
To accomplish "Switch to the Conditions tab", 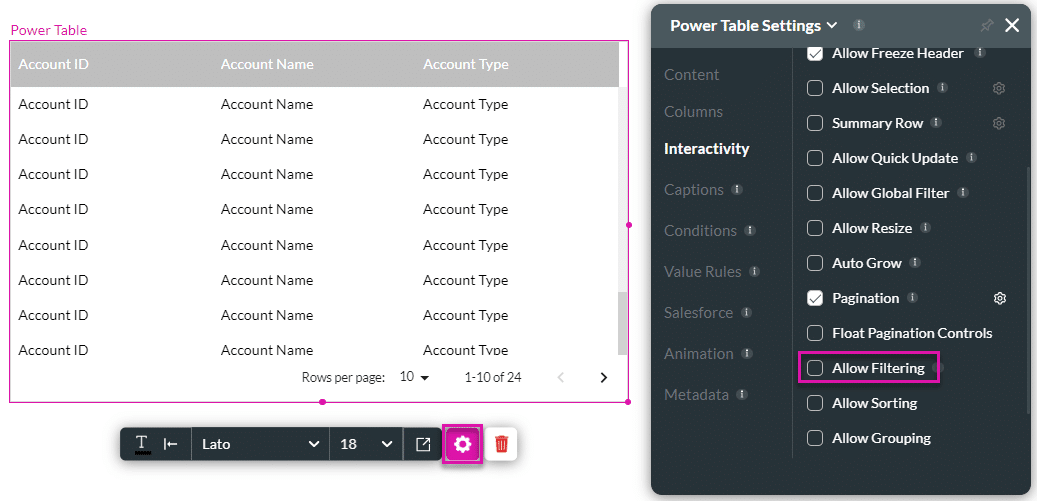I will coord(700,231).
